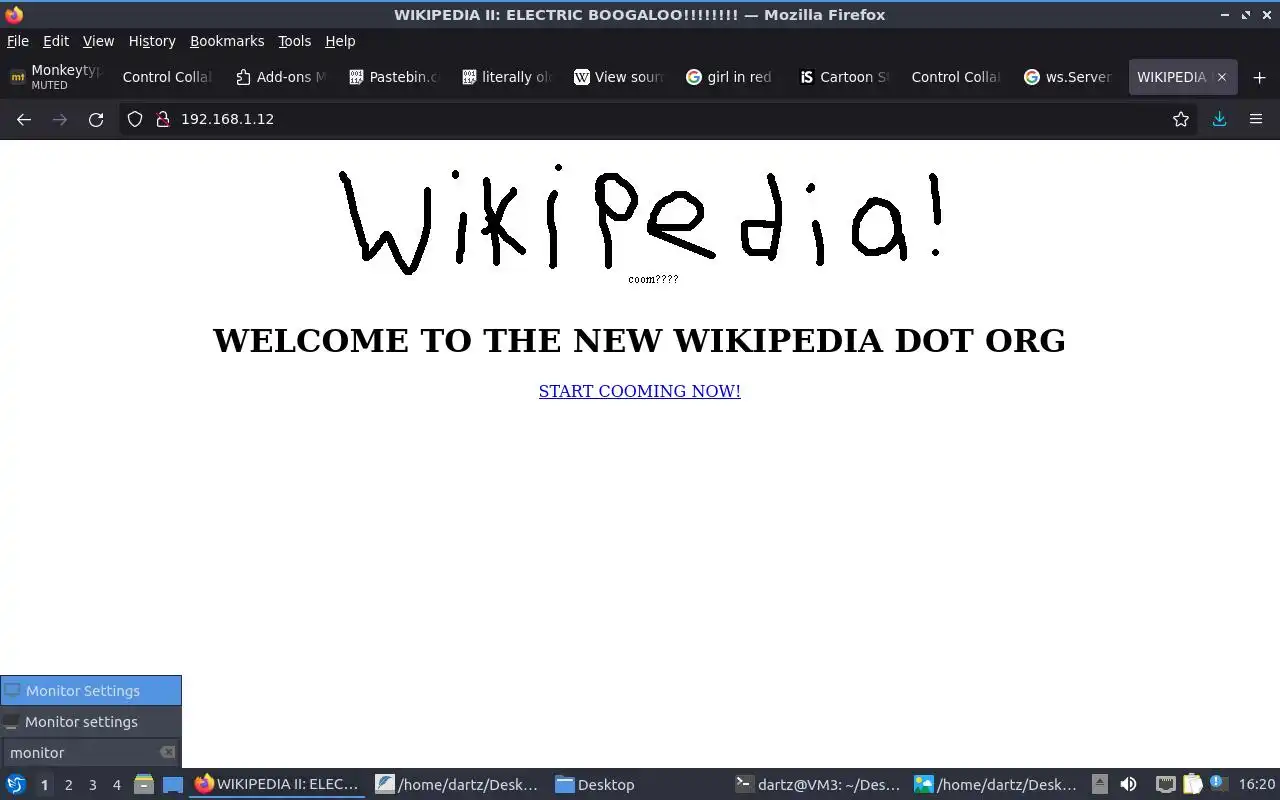Switch to the Pastebin tab

click(393, 77)
